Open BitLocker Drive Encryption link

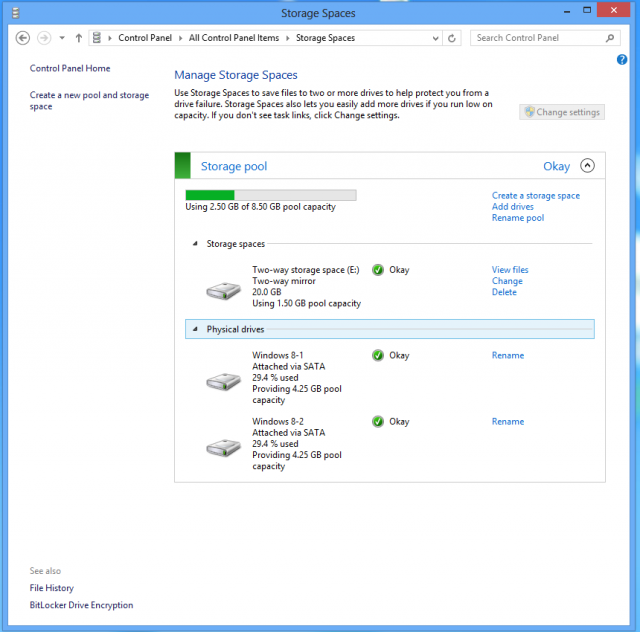(x=81, y=605)
